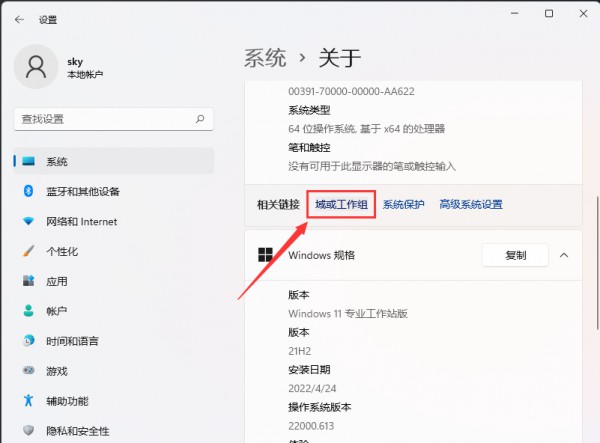Click the 应用 apps icon in the sidebar
The height and width of the screenshot is (443, 600).
coord(28,281)
